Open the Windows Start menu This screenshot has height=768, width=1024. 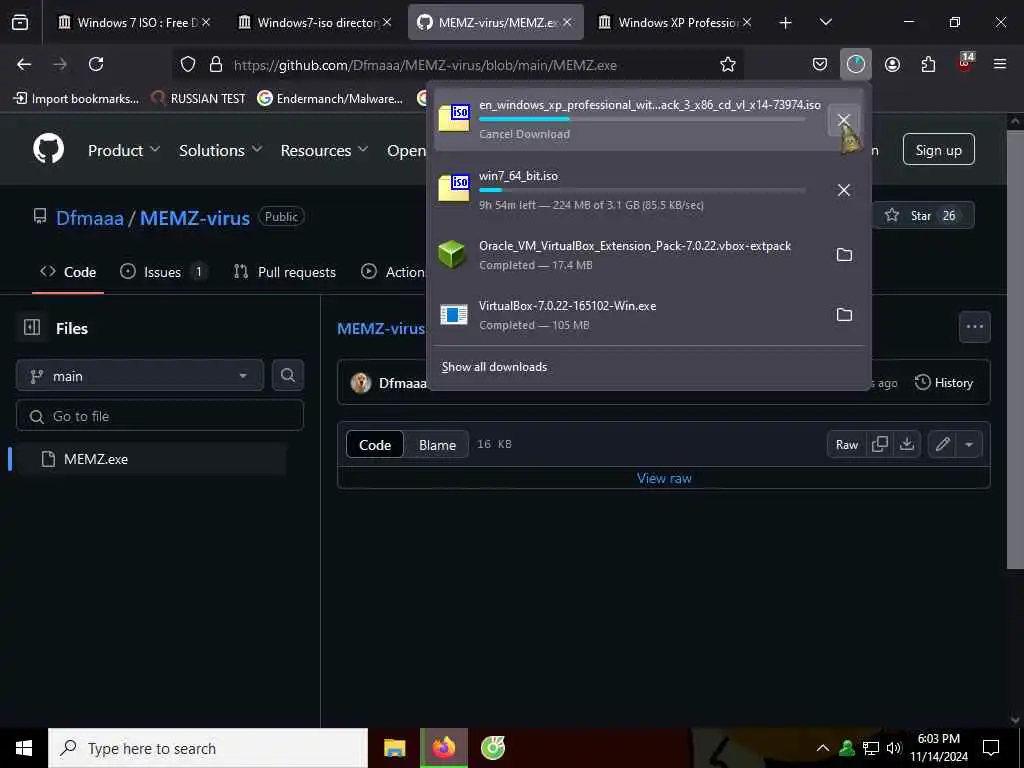coord(24,748)
